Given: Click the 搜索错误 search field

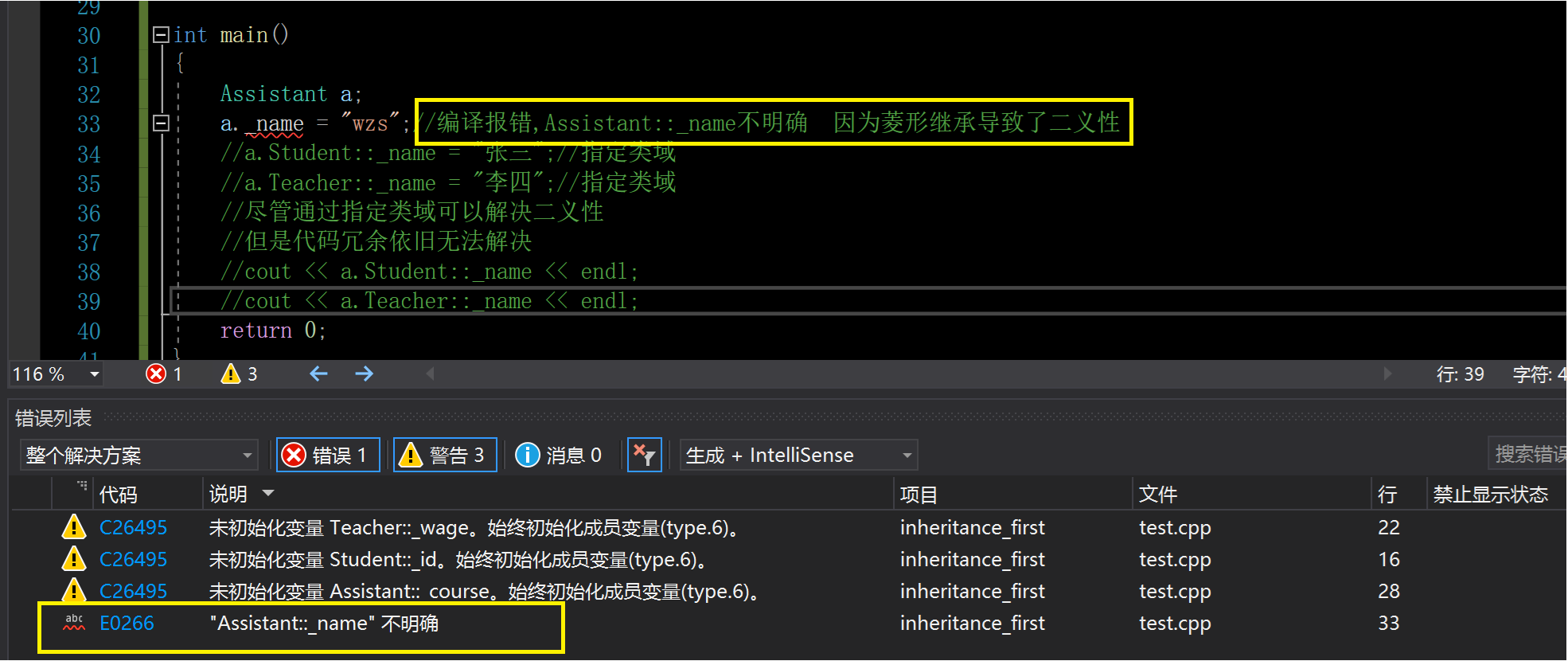Looking at the screenshot, I should [x=1527, y=454].
